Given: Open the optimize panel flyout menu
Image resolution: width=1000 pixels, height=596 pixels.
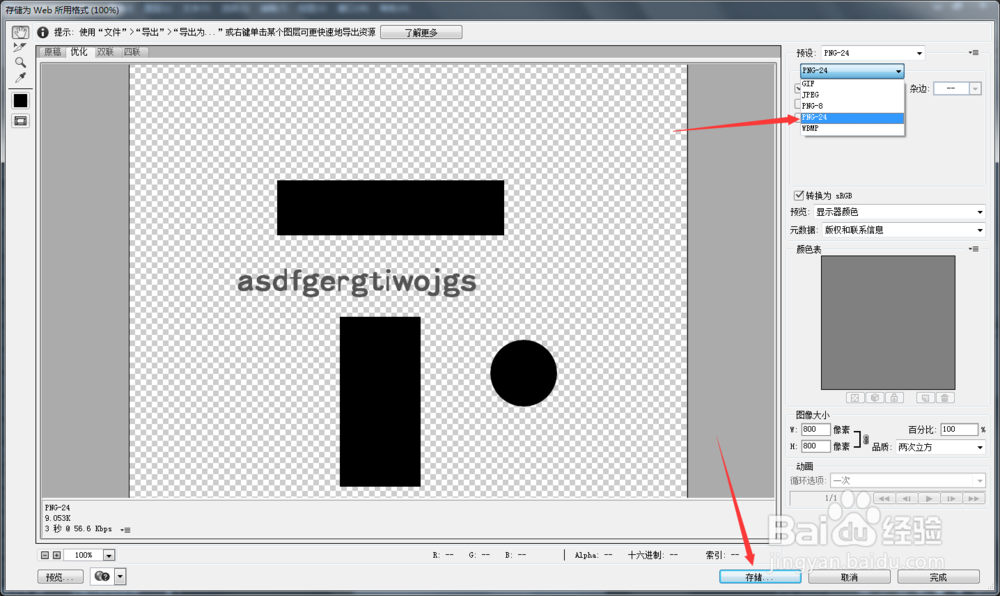Looking at the screenshot, I should [974, 53].
